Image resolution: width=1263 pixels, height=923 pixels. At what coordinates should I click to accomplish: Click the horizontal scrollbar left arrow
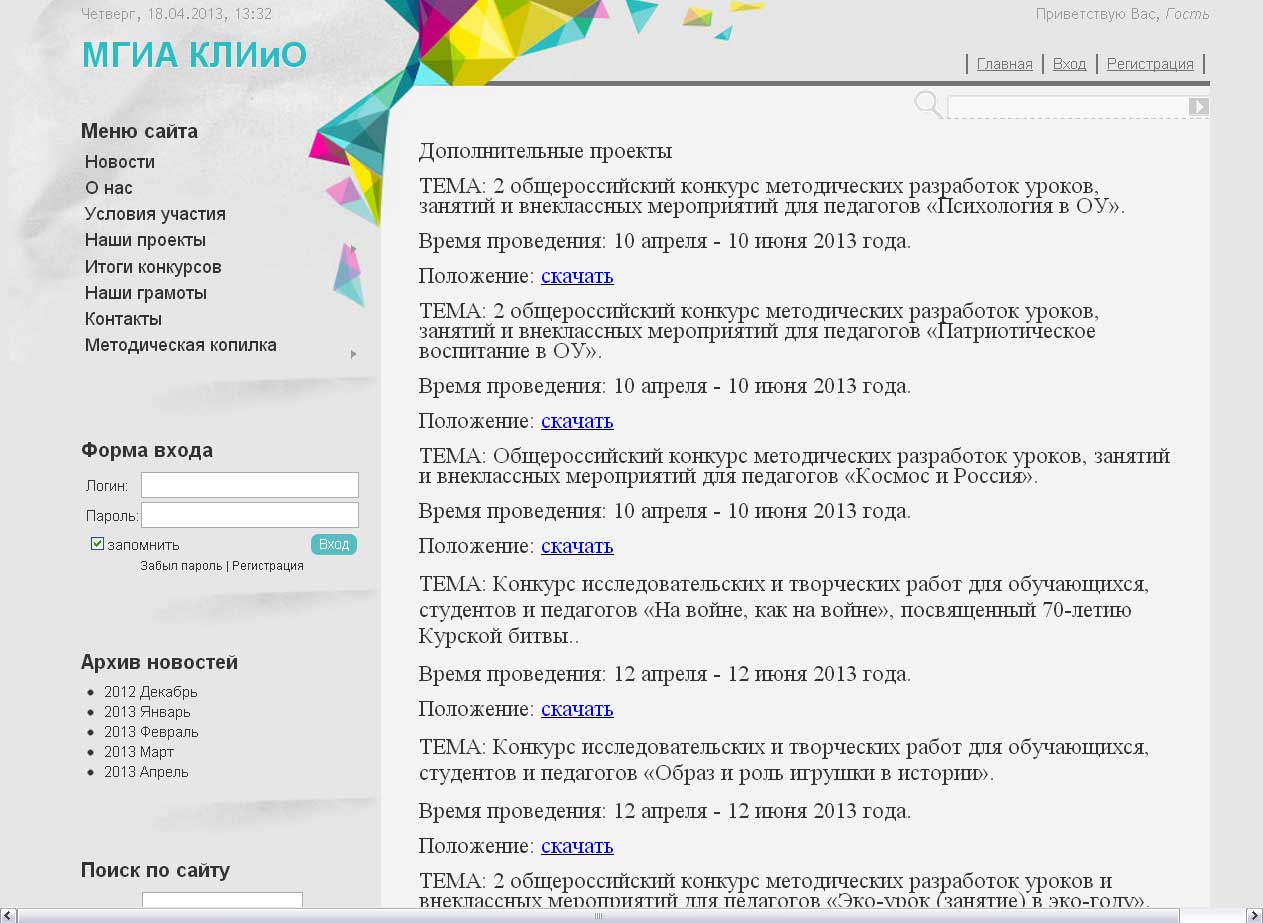(x=8, y=916)
